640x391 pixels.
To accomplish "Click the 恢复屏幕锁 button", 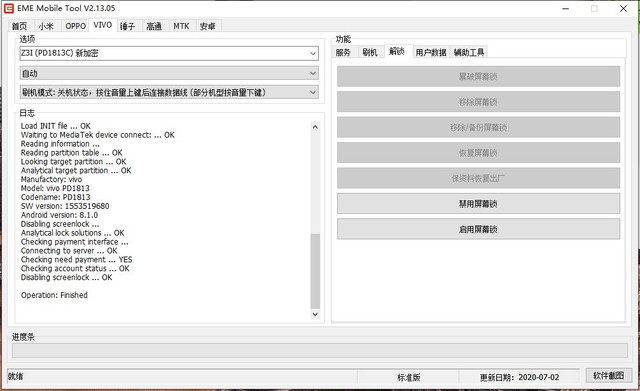I will pos(478,153).
